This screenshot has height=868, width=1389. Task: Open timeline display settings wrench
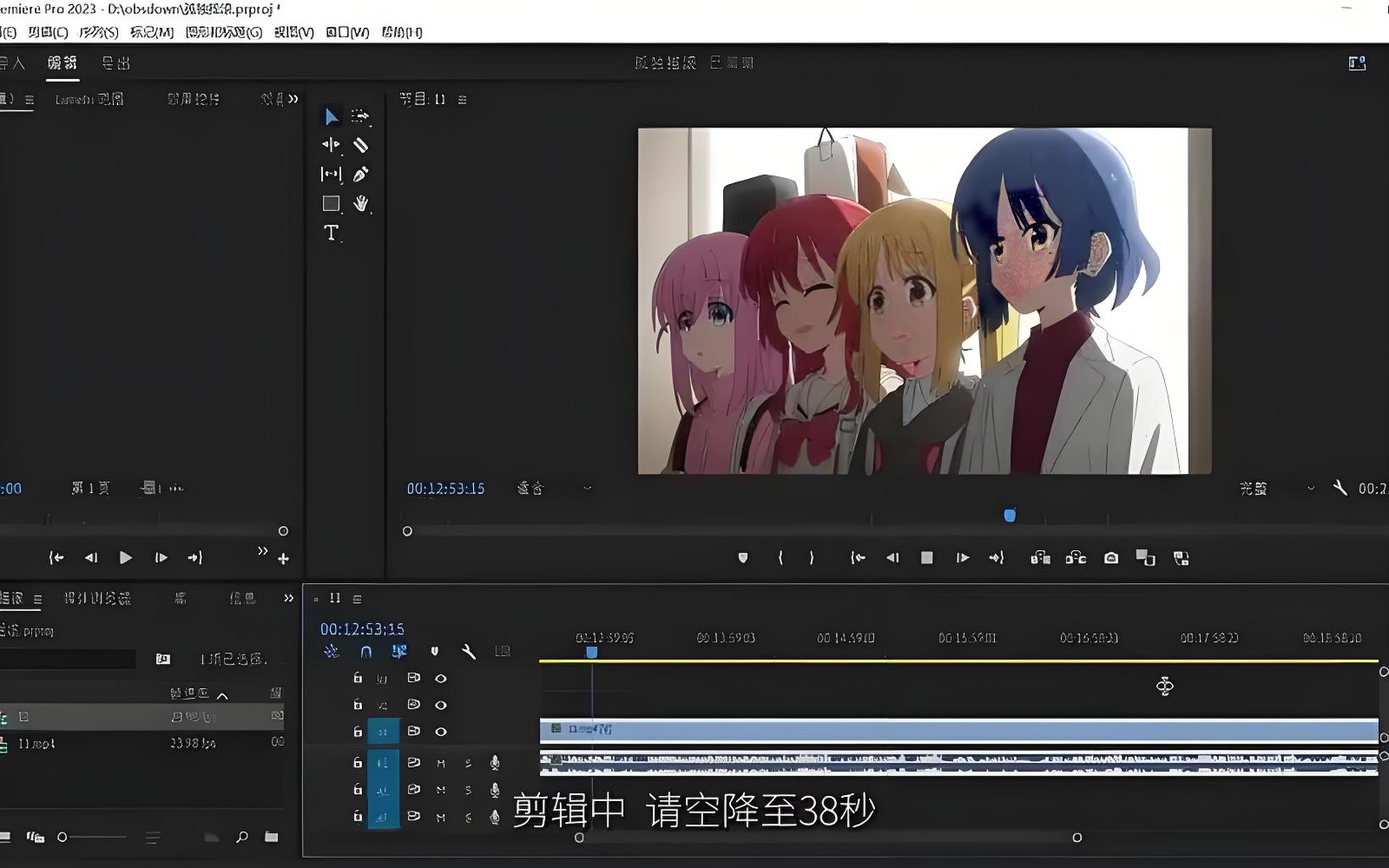(468, 651)
